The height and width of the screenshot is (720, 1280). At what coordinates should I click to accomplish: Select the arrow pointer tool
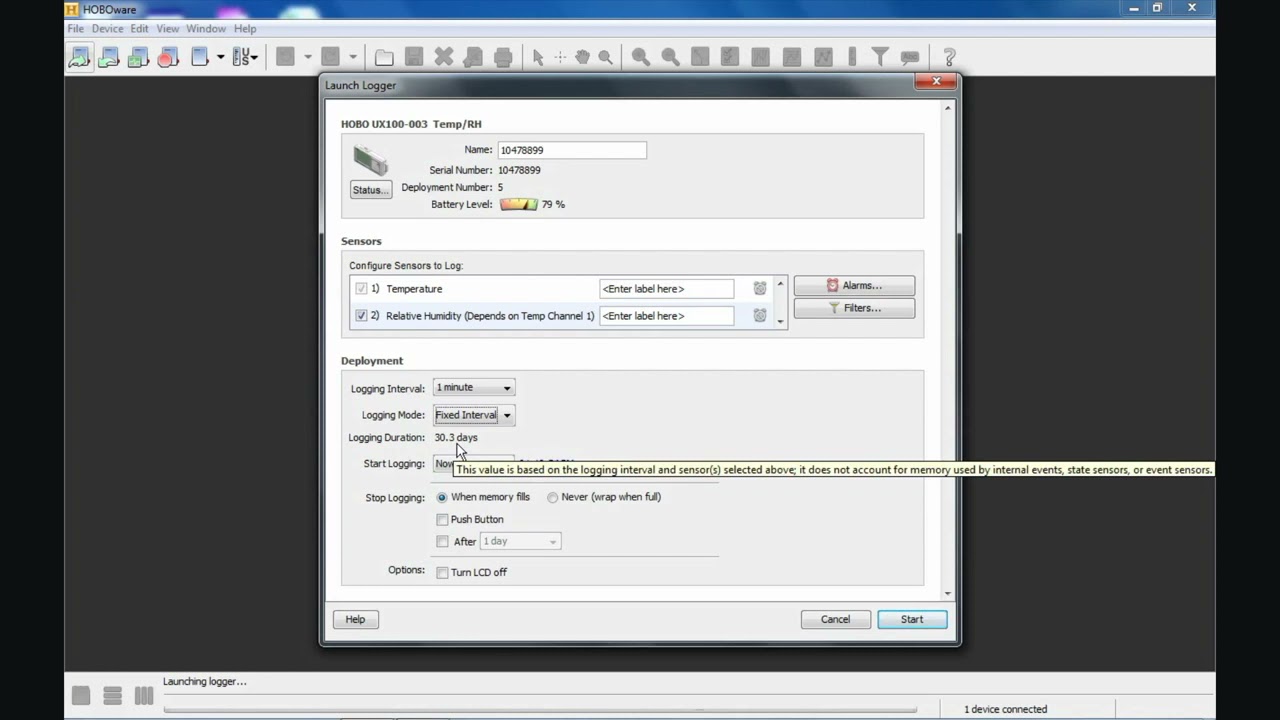(x=538, y=57)
